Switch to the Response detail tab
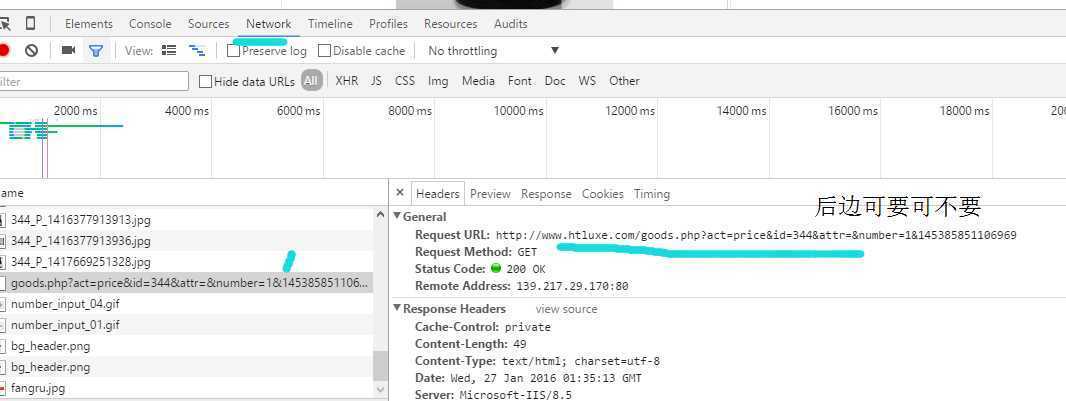 point(546,194)
